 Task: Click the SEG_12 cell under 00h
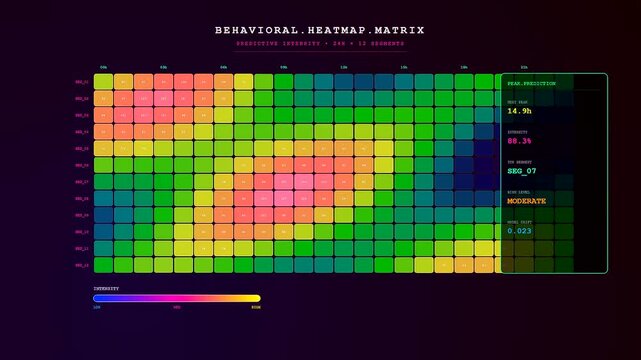click(103, 265)
